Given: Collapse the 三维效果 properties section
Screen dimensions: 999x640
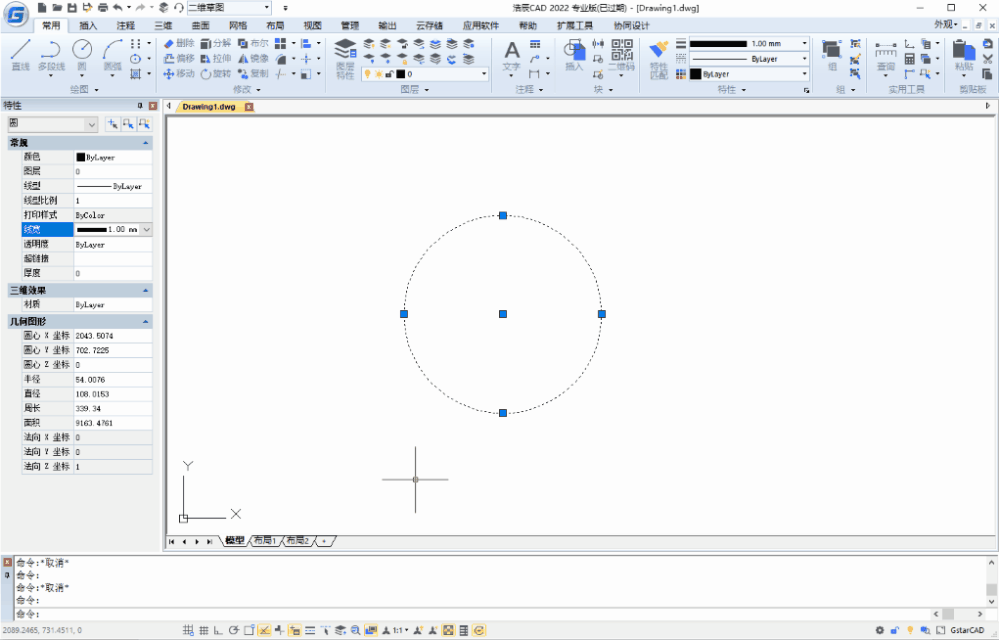Looking at the screenshot, I should [x=145, y=290].
